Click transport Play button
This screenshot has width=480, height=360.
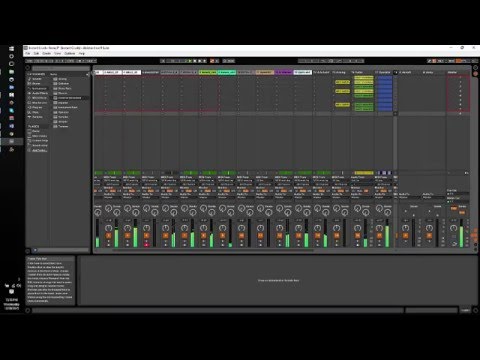(190, 61)
